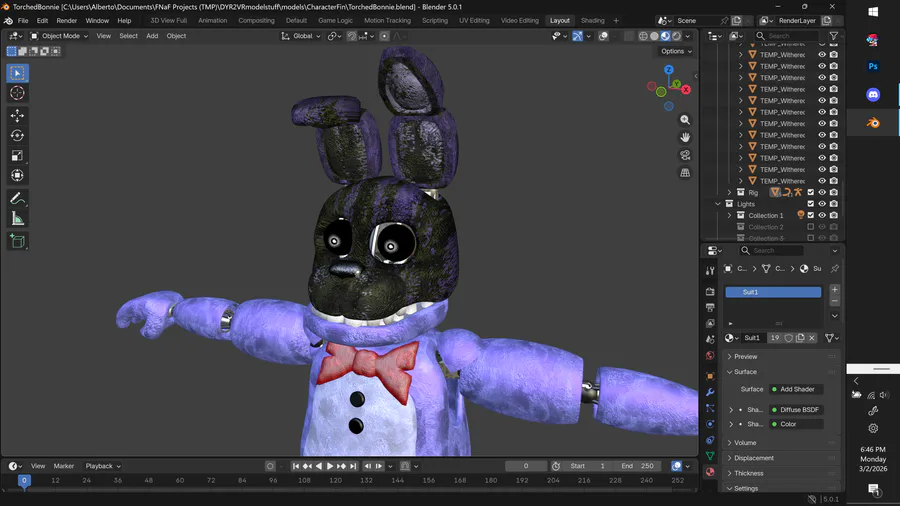The height and width of the screenshot is (506, 900).
Task: Collapse the Lights collection
Action: coord(718,204)
